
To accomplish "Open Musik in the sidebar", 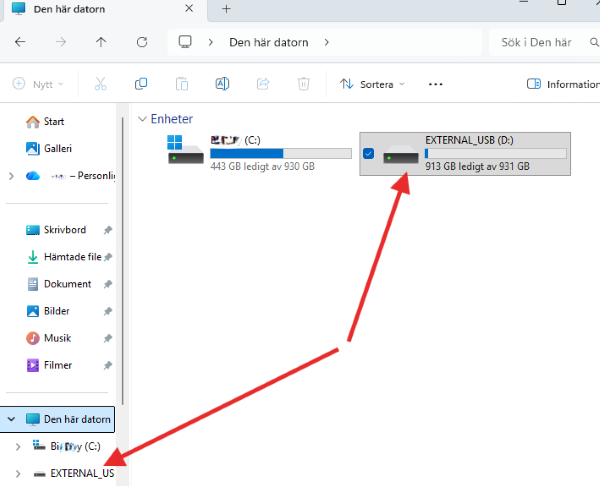I will 57,338.
